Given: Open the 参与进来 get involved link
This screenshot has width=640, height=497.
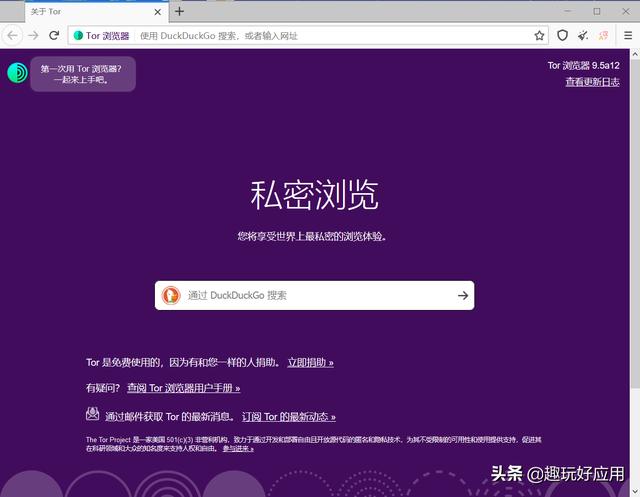Looking at the screenshot, I should tap(238, 448).
